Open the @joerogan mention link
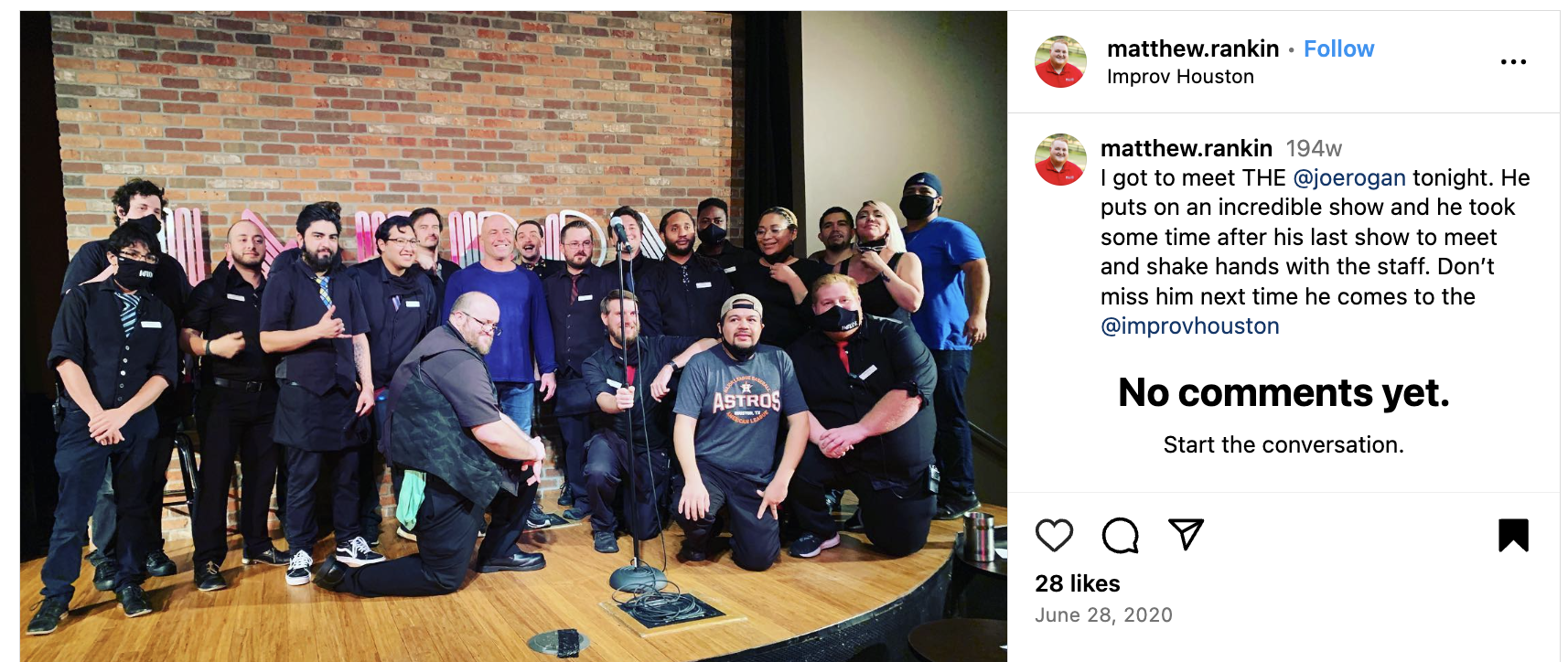 point(1349,177)
